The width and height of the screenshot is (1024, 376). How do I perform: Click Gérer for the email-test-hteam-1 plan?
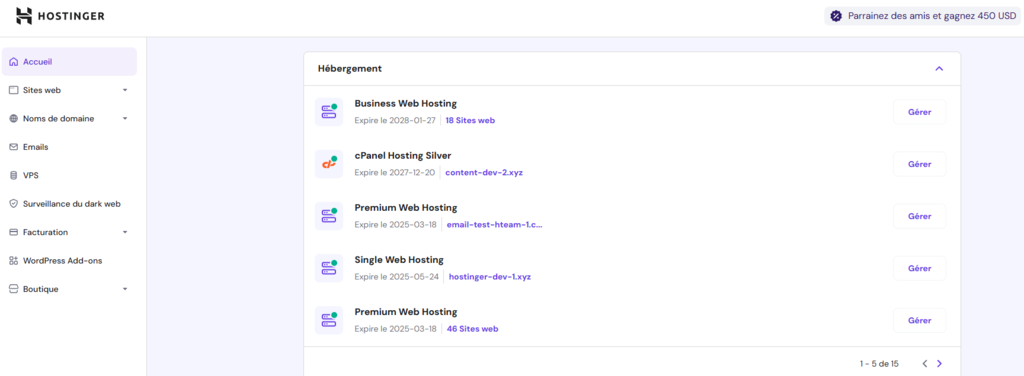pos(920,216)
